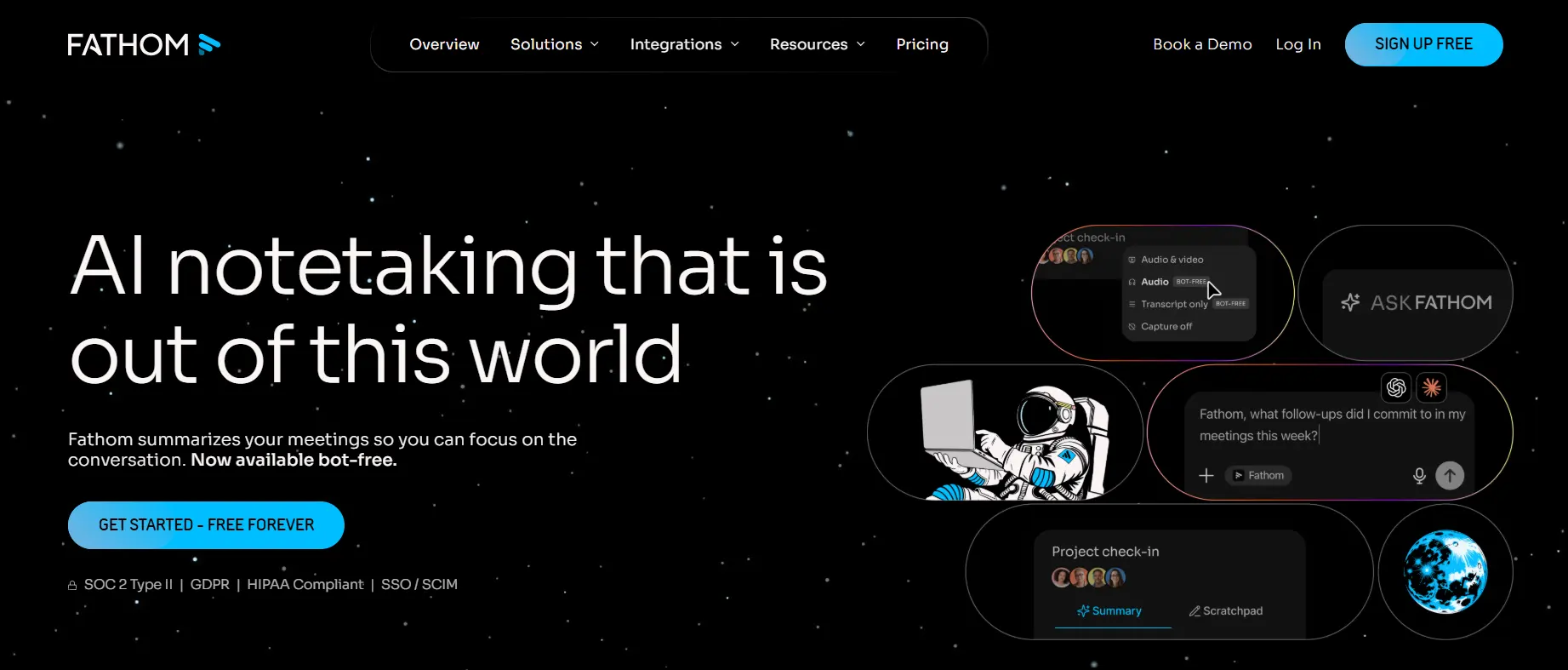This screenshot has height=670, width=1568.
Task: Open the Overview page
Action: pyautogui.click(x=444, y=44)
